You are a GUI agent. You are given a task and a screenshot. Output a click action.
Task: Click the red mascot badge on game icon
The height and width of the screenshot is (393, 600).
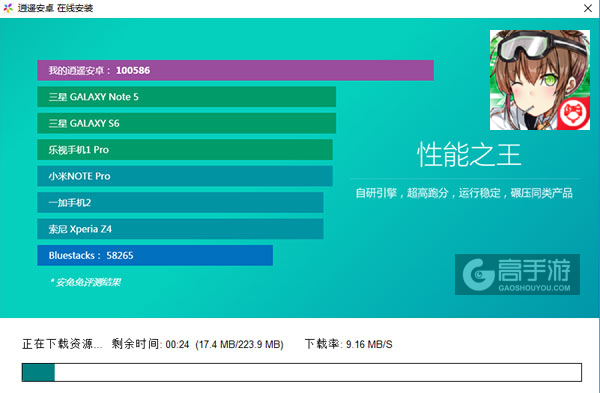pyautogui.click(x=573, y=113)
